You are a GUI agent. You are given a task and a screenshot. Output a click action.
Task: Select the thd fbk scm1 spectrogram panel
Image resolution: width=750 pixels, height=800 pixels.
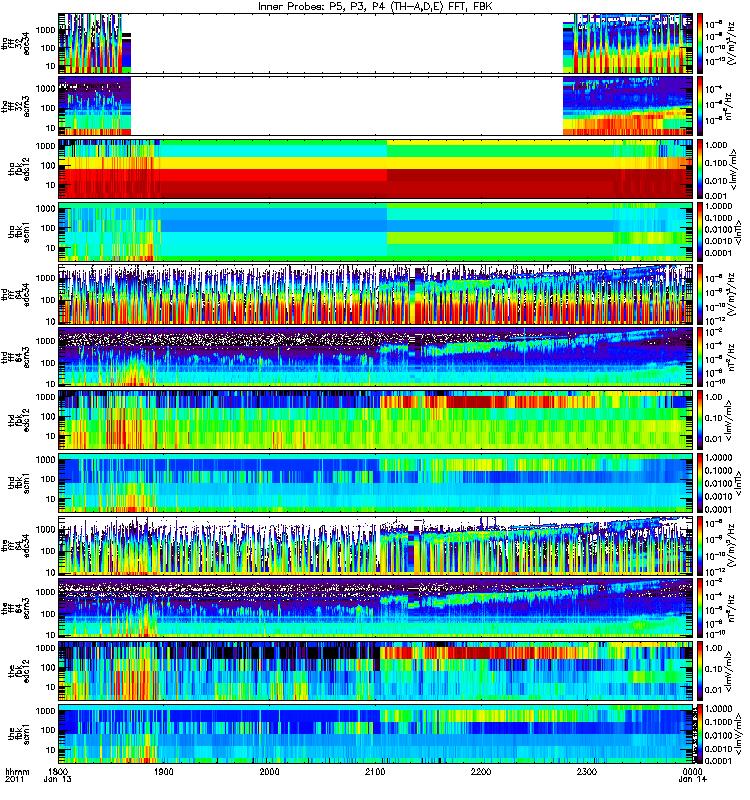376,483
